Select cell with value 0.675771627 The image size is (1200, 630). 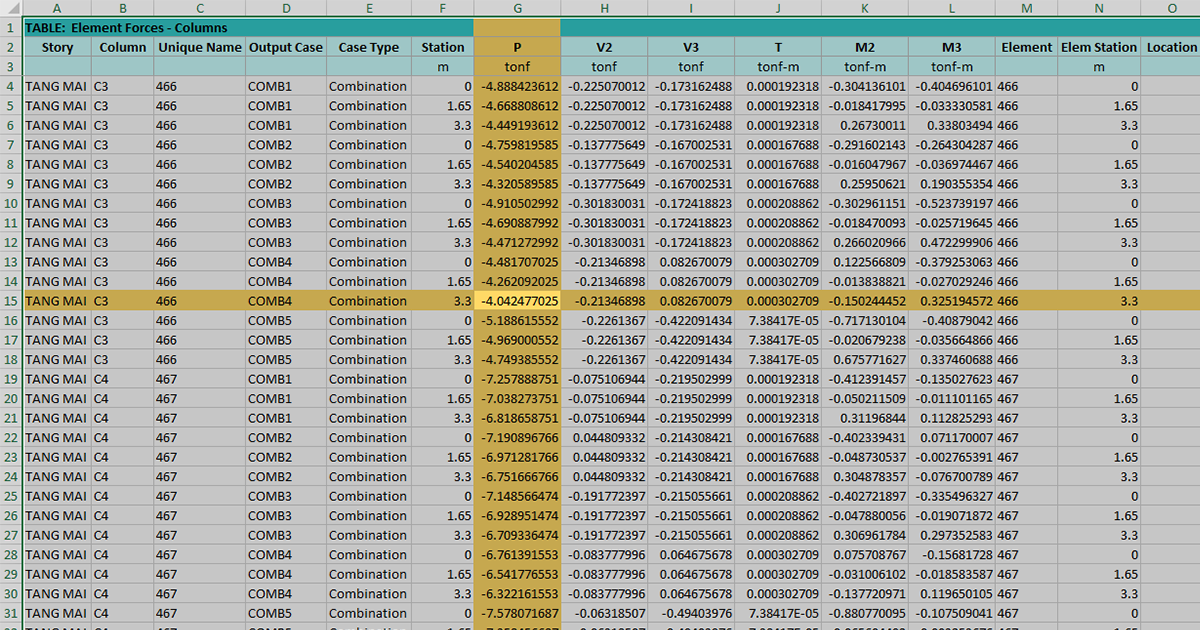[865, 360]
